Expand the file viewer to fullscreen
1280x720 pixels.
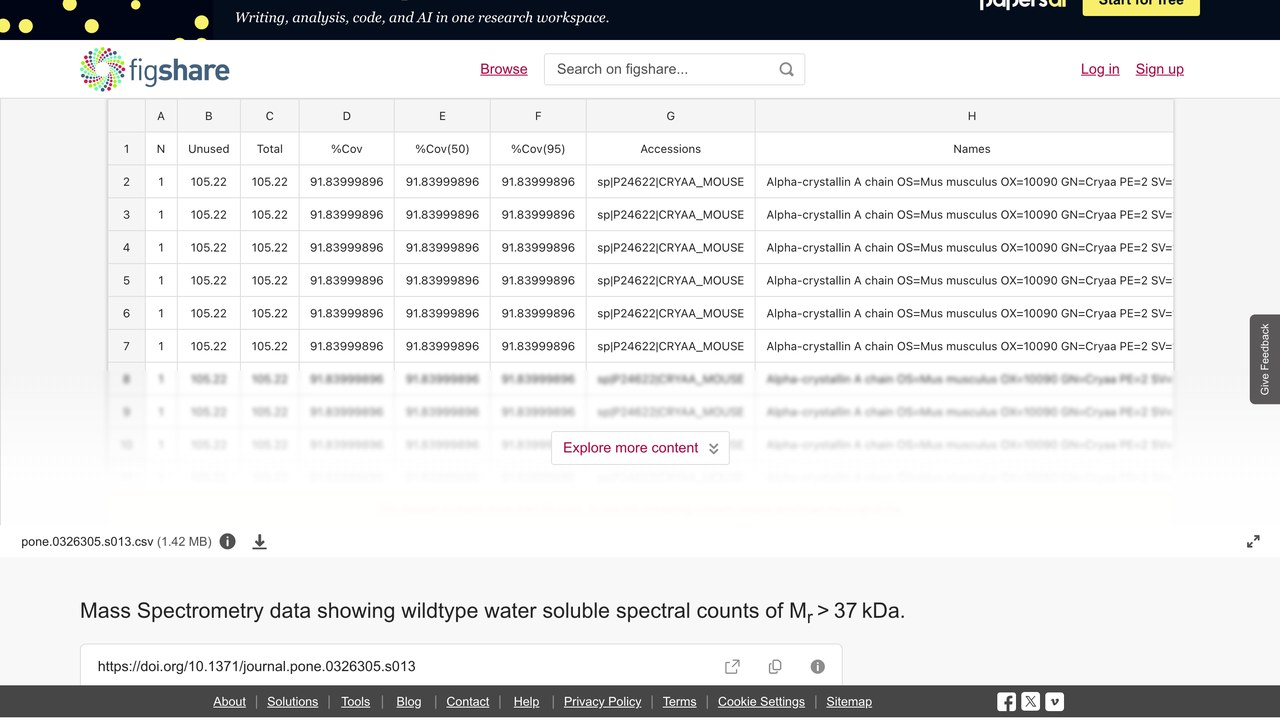1253,542
